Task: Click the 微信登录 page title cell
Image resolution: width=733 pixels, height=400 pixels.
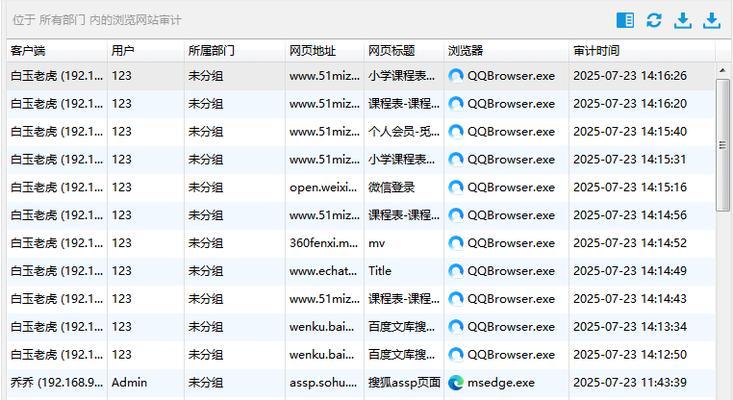Action: 391,187
